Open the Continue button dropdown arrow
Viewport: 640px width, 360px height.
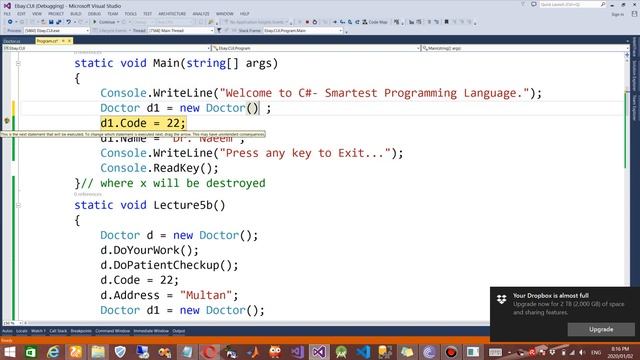point(118,22)
